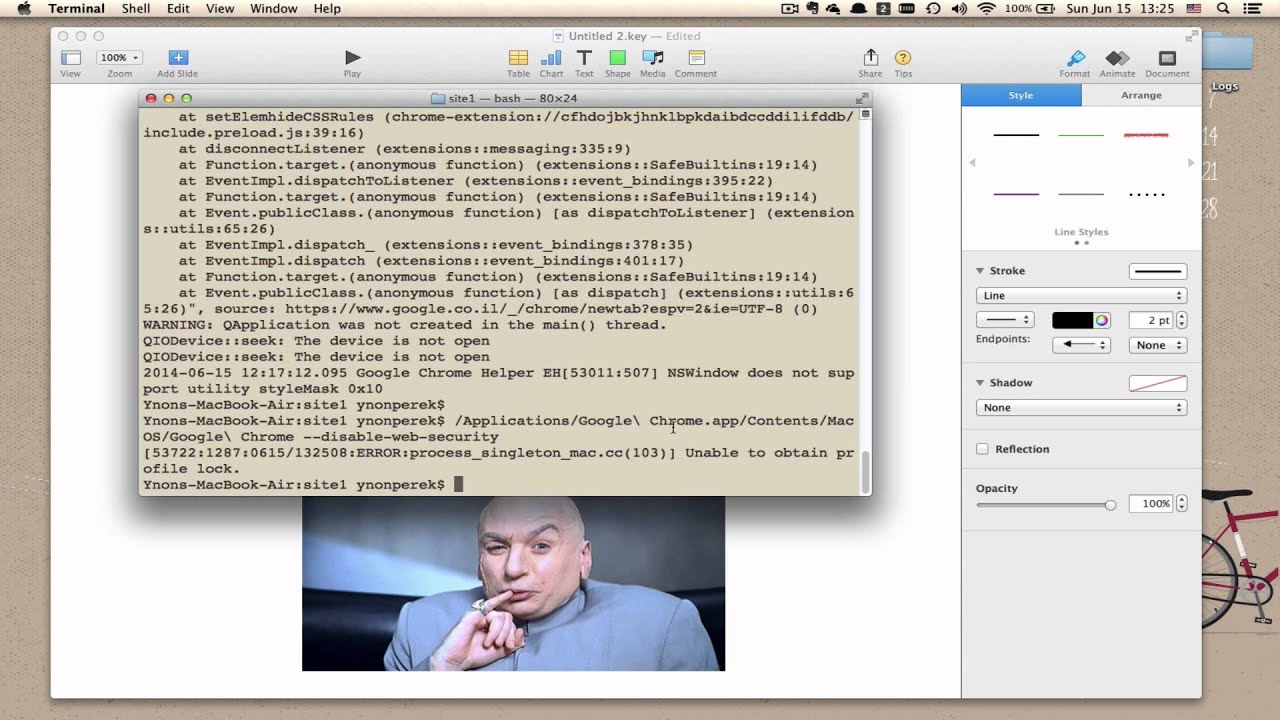The width and height of the screenshot is (1280, 720).
Task: Open the Shell menu
Action: click(136, 8)
